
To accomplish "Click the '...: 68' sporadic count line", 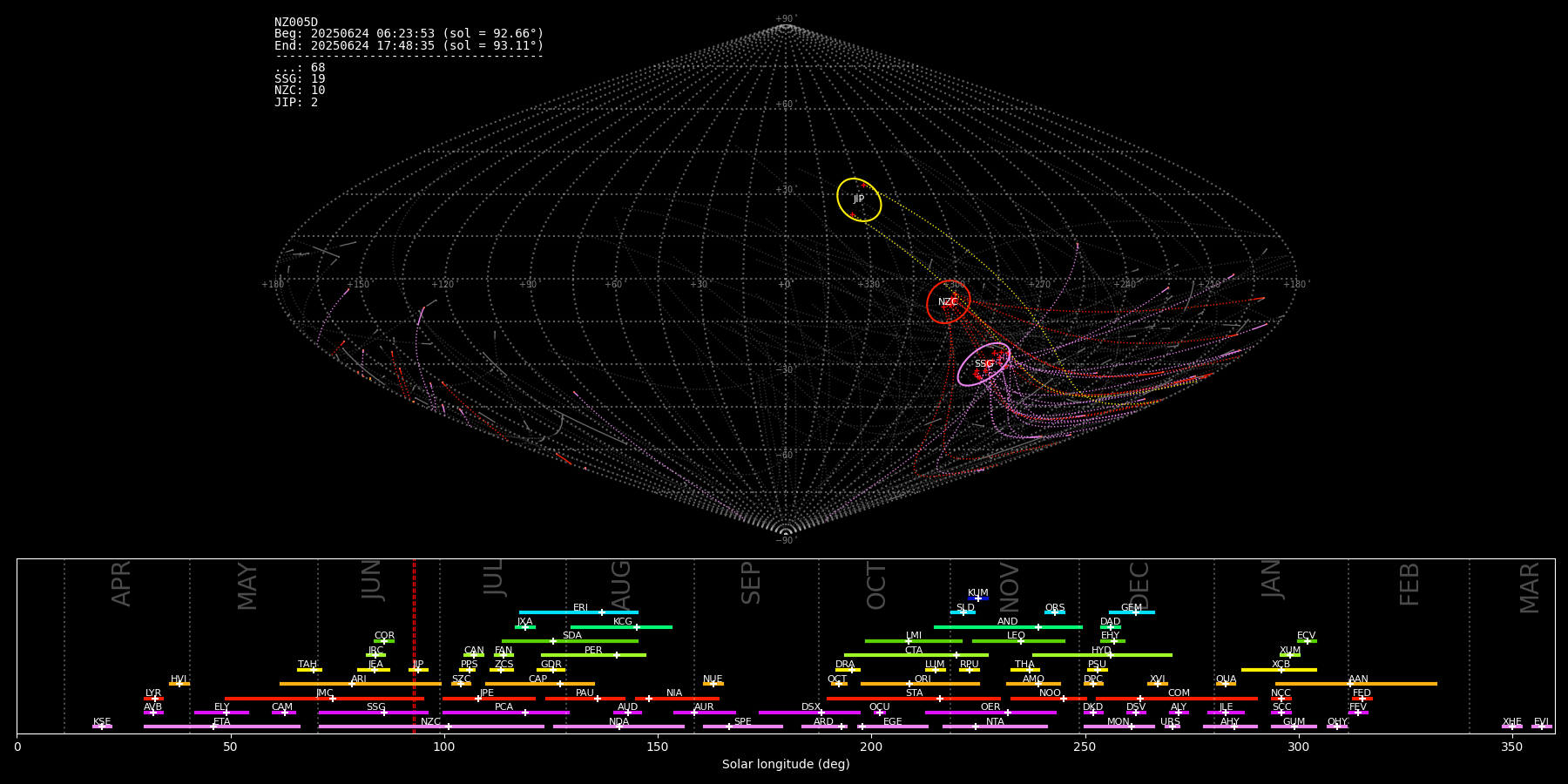I will 300,68.
